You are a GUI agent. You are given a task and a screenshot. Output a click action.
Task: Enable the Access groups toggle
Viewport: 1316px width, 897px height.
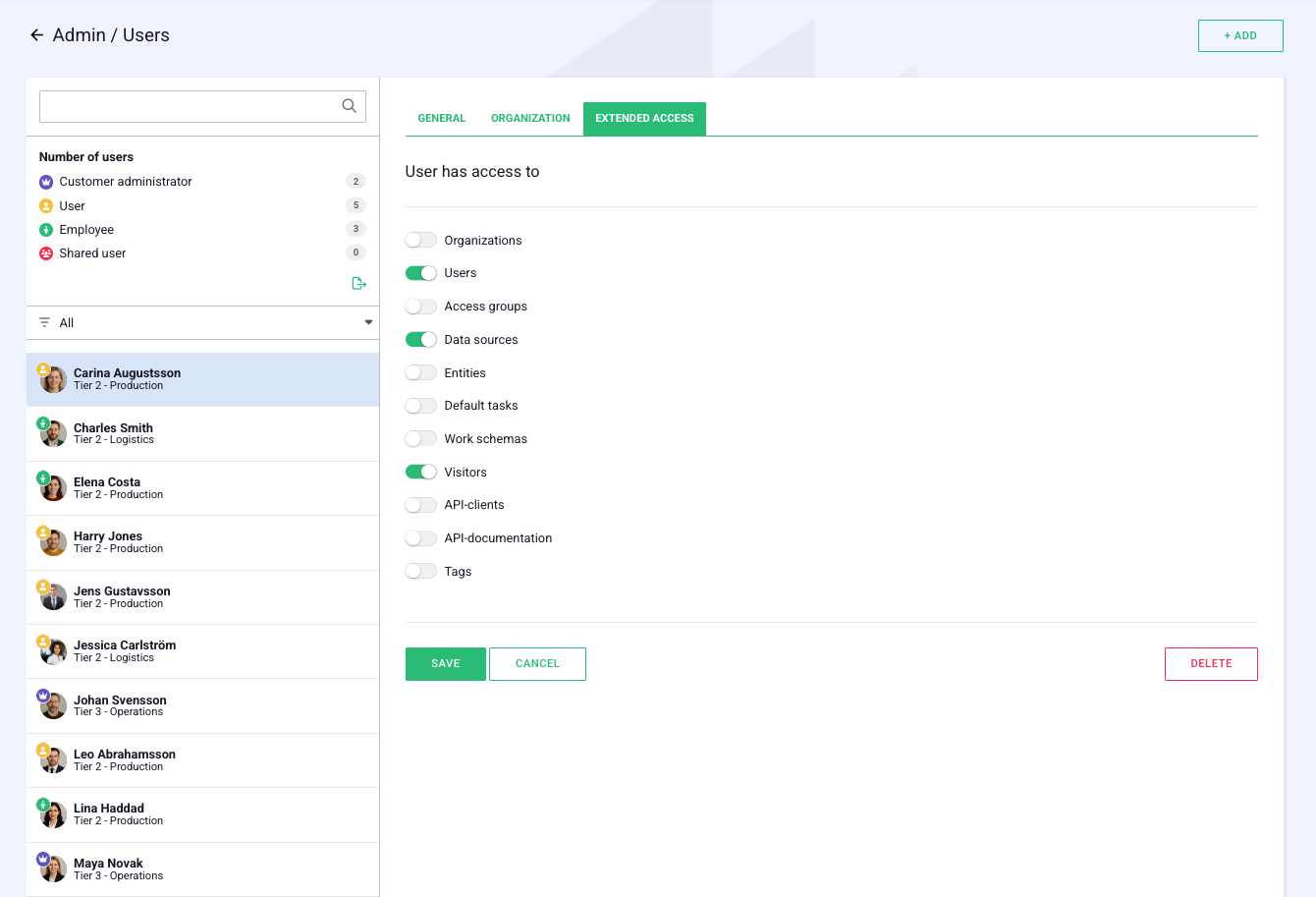[x=421, y=307]
